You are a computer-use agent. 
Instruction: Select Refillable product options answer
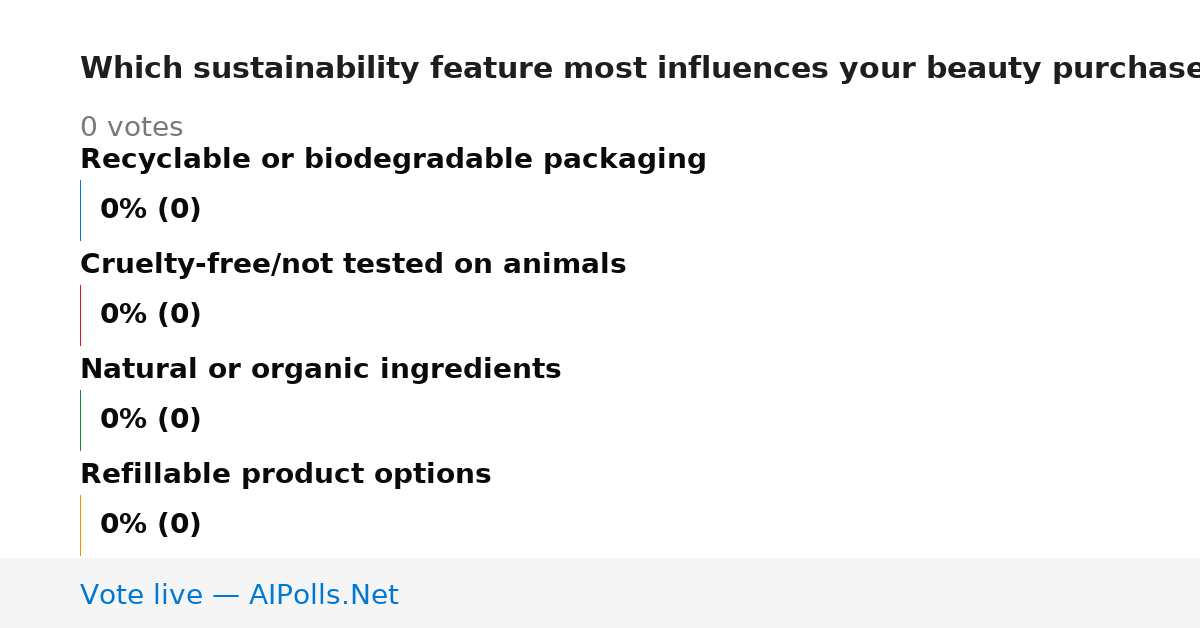(x=285, y=475)
